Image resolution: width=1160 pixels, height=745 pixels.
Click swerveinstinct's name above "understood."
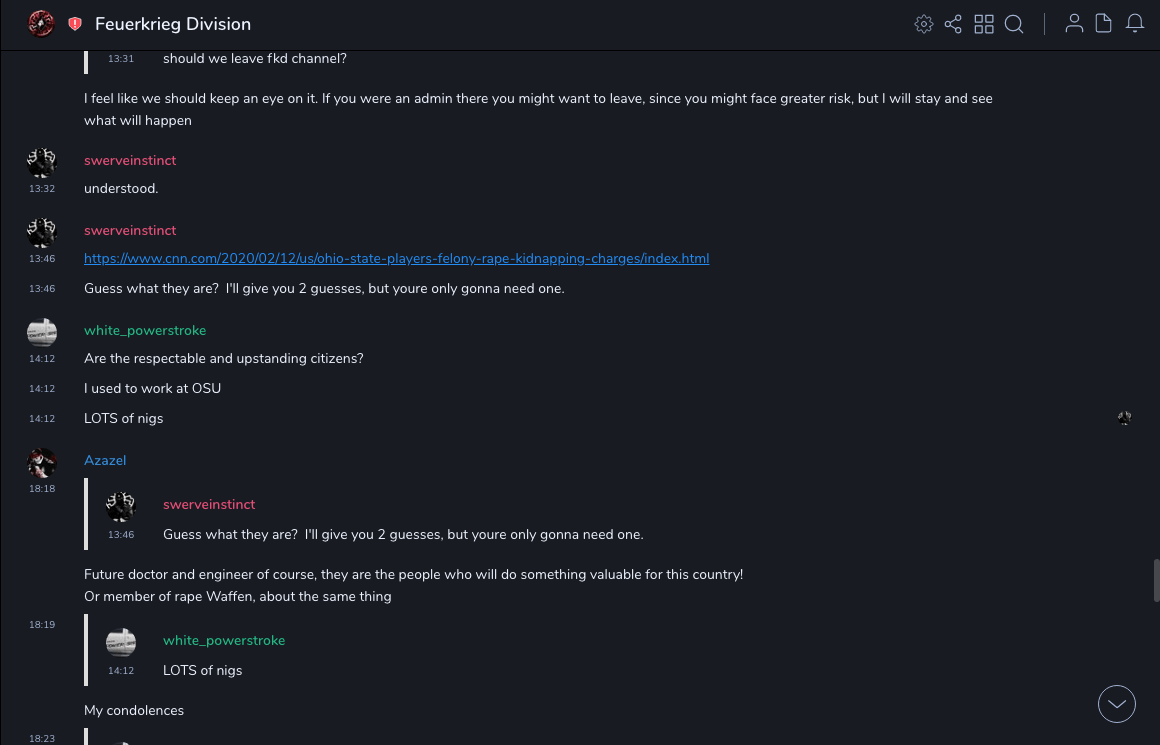(130, 160)
